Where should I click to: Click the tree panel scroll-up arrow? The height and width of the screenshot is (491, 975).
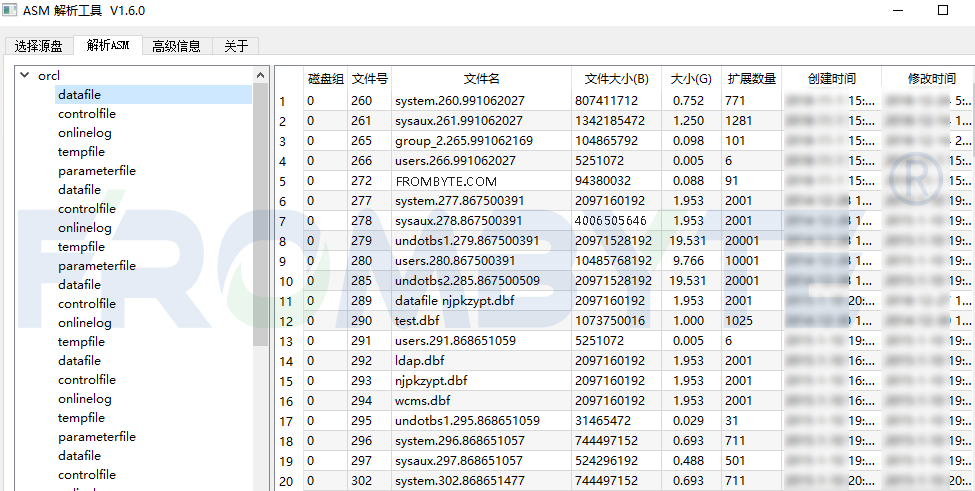click(261, 75)
